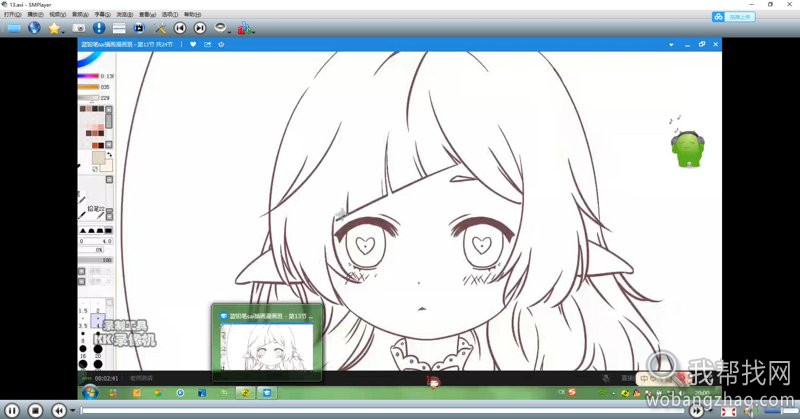Click the favorites star icon
The height and width of the screenshot is (419, 800).
point(54,28)
